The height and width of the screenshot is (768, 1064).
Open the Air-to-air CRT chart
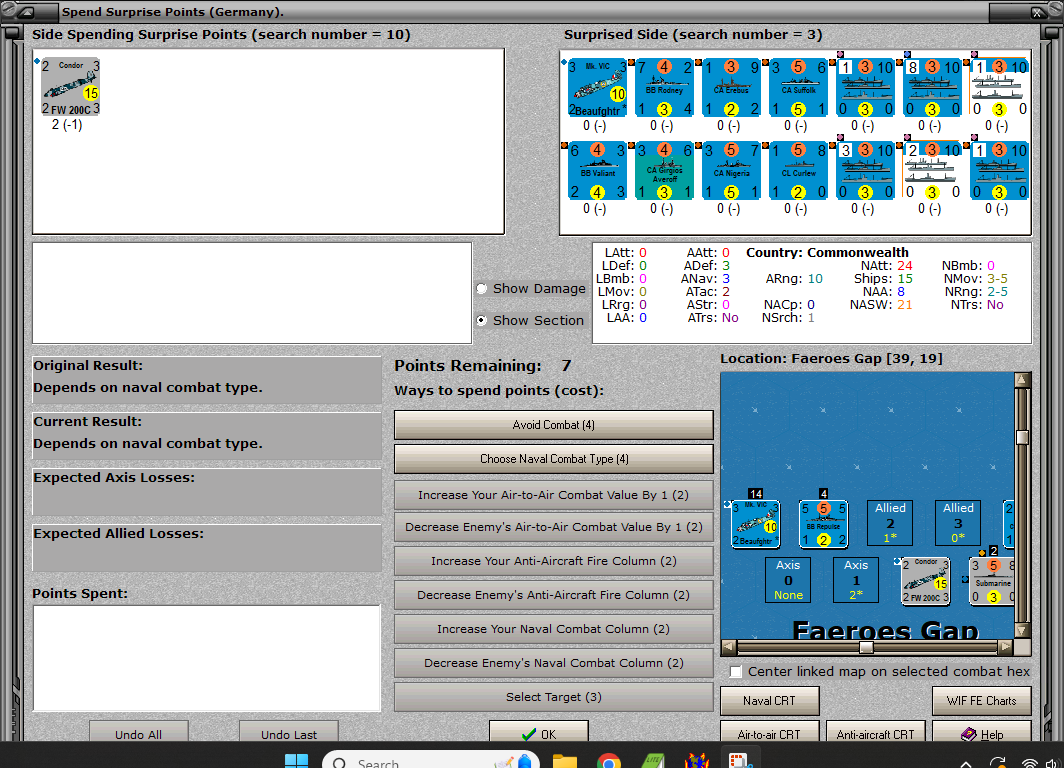pyautogui.click(x=770, y=733)
